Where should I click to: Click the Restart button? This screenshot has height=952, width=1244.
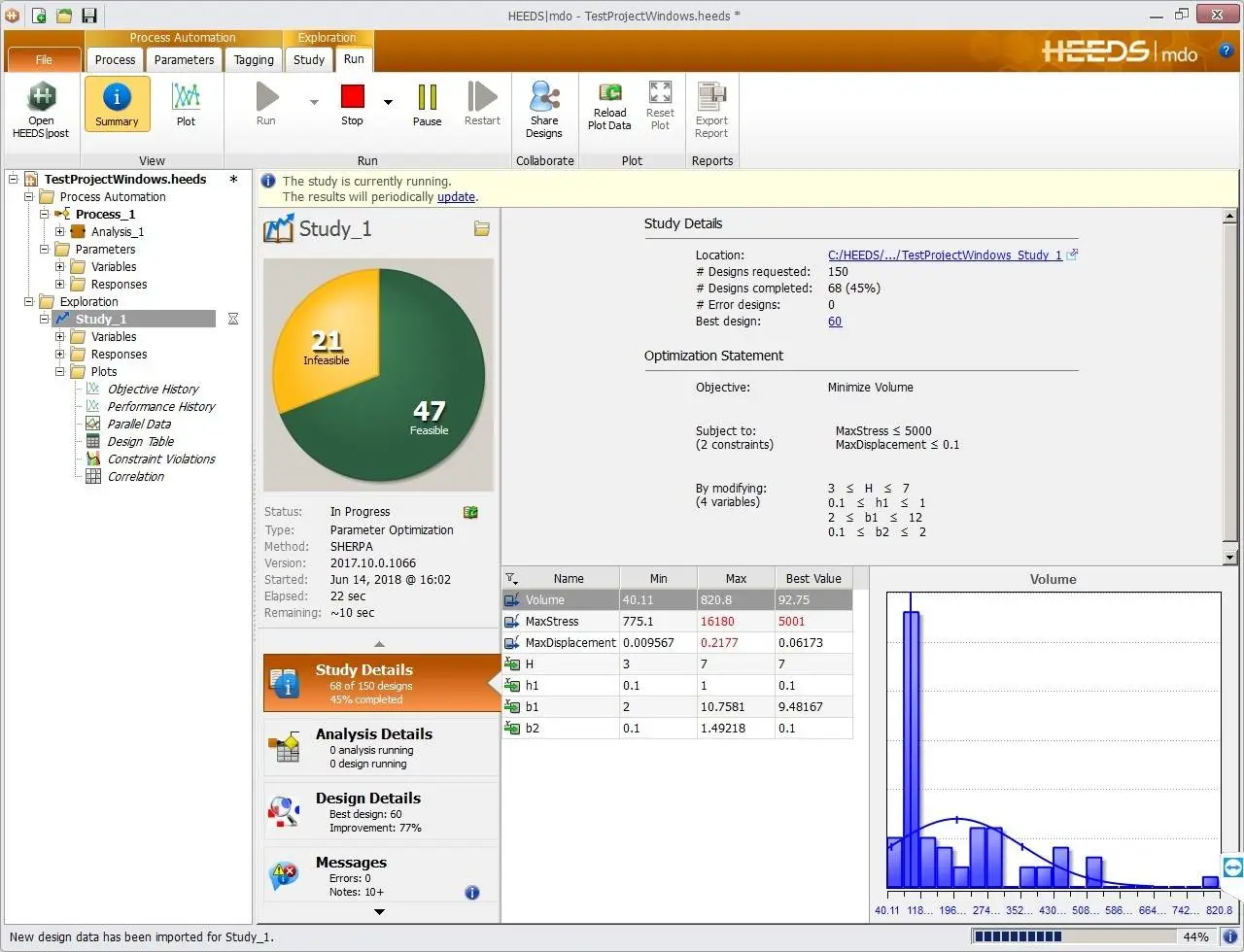pyautogui.click(x=482, y=105)
